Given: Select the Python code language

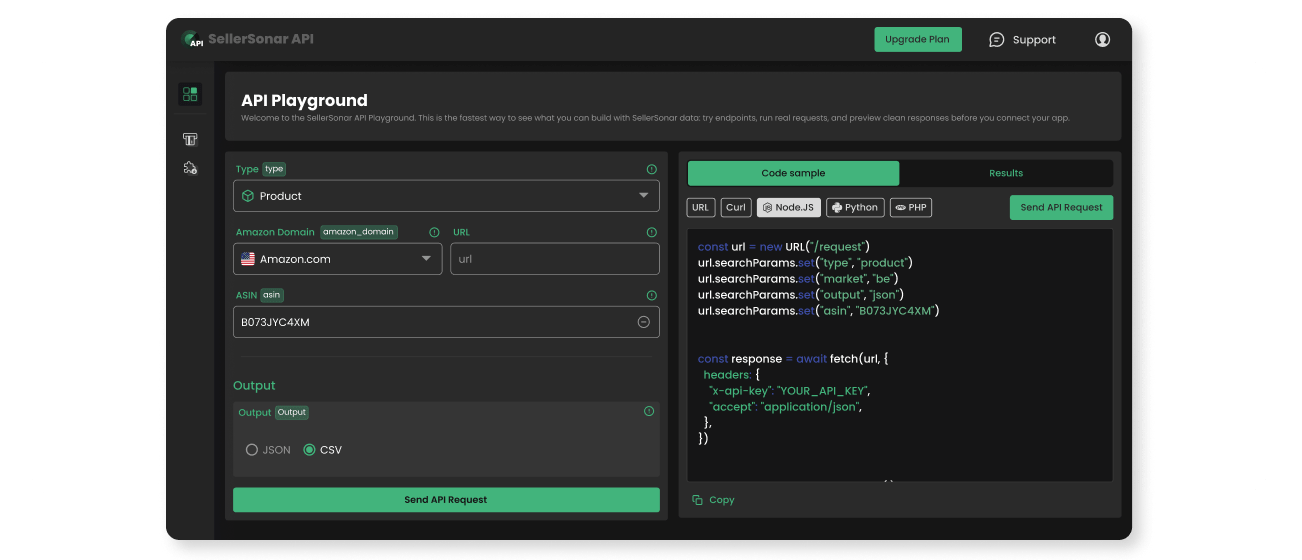Looking at the screenshot, I should [854, 208].
